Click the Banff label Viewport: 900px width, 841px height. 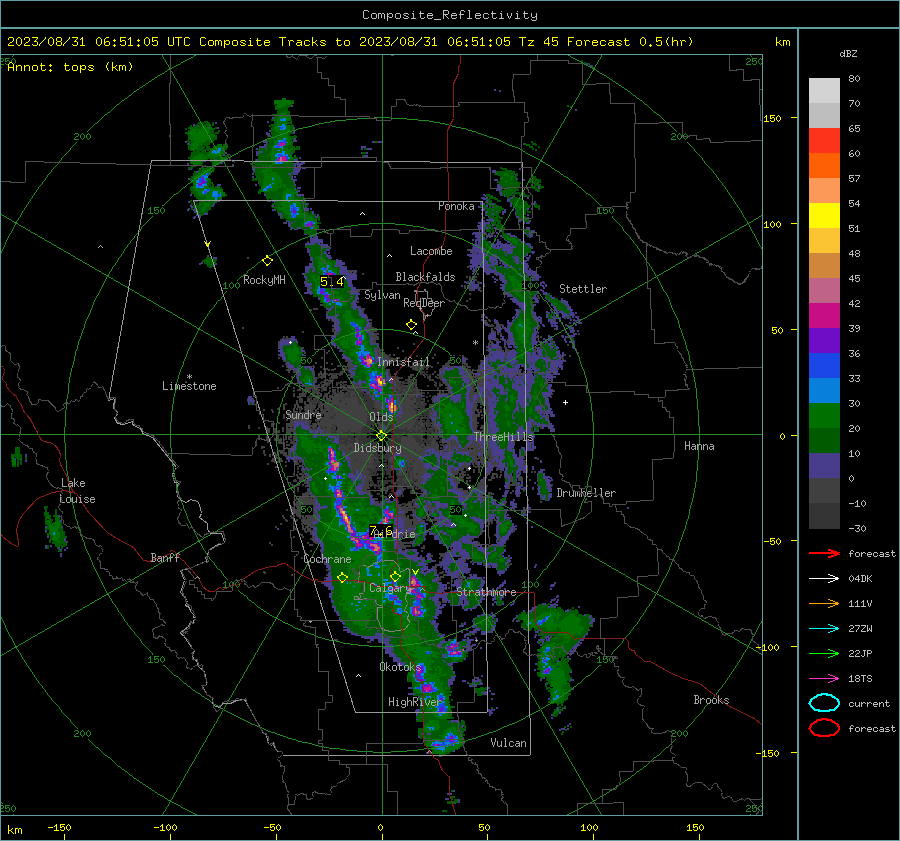coord(165,557)
